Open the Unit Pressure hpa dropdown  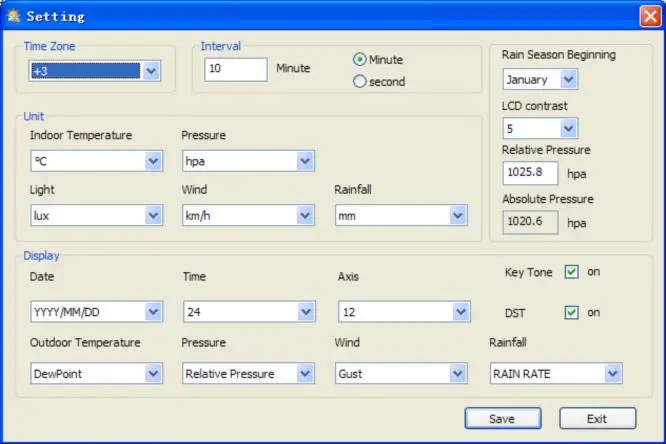(x=248, y=161)
